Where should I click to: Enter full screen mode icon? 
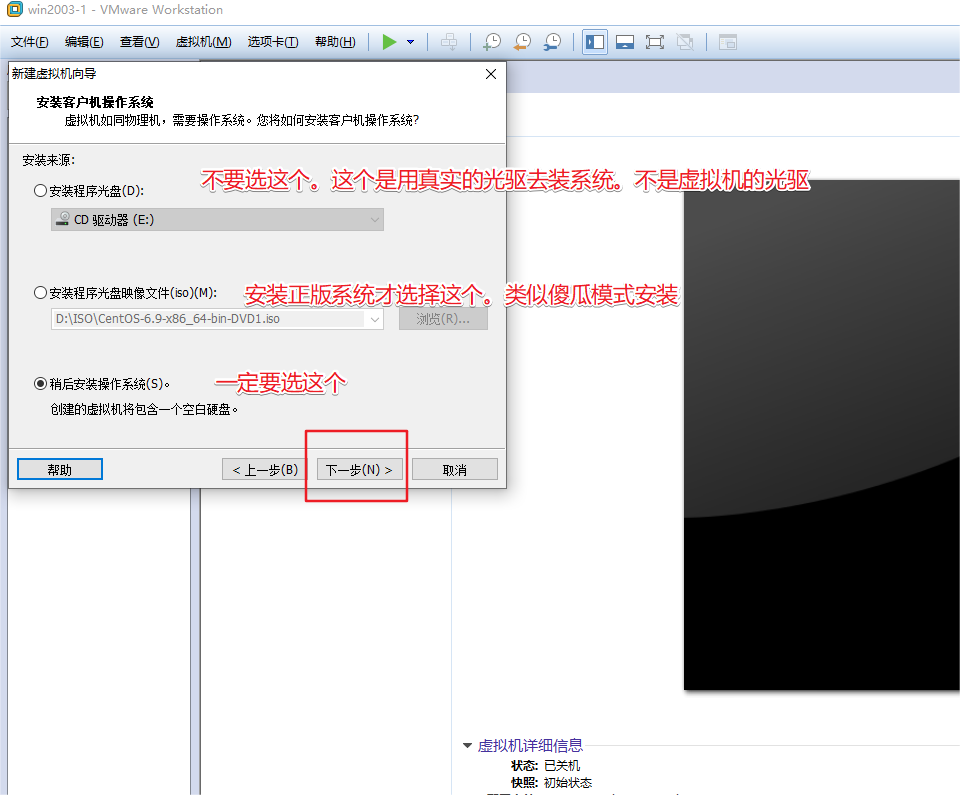point(654,42)
